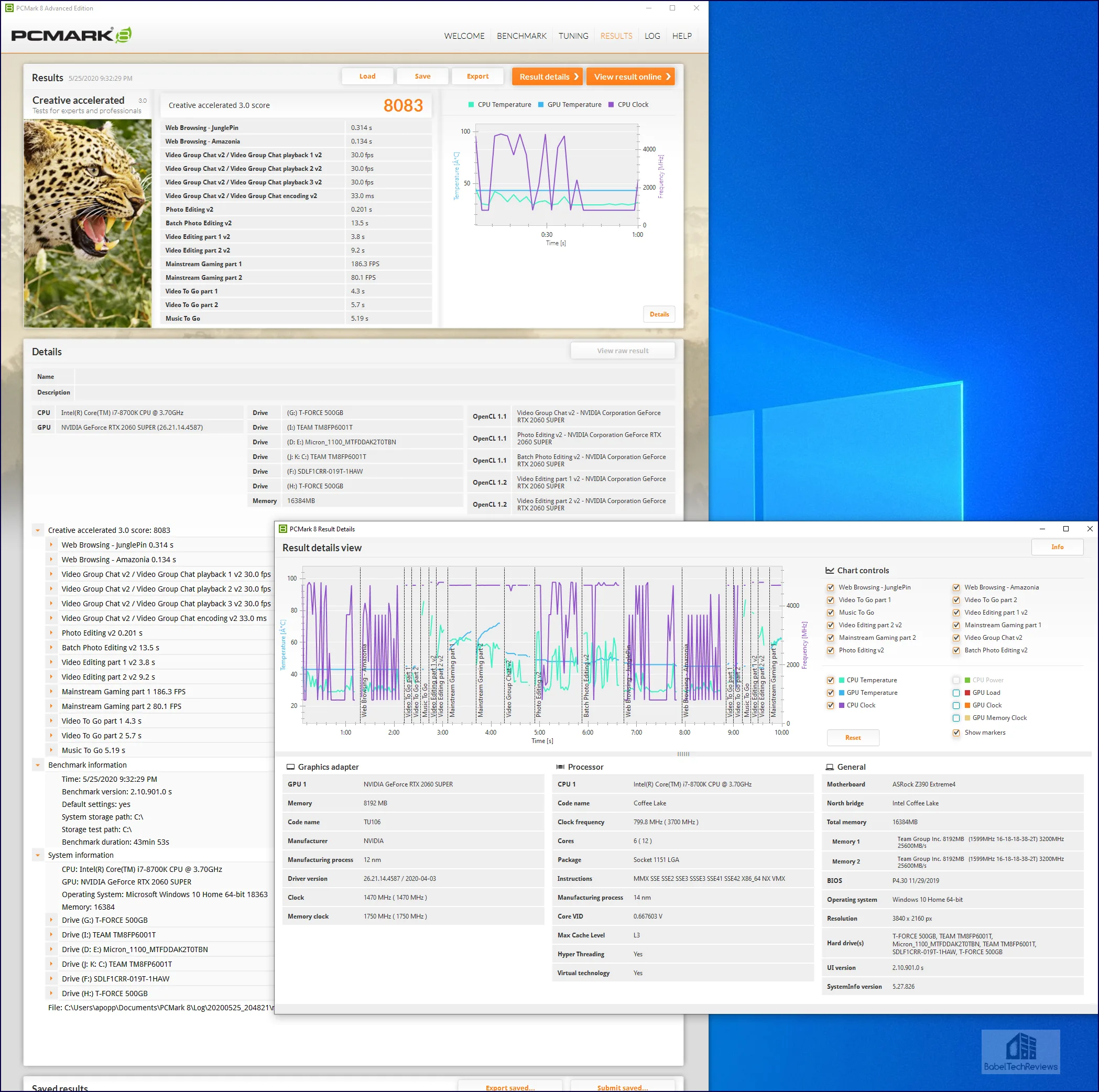
Task: Expand Photo Editing v2 0.201 s row
Action: click(x=51, y=632)
